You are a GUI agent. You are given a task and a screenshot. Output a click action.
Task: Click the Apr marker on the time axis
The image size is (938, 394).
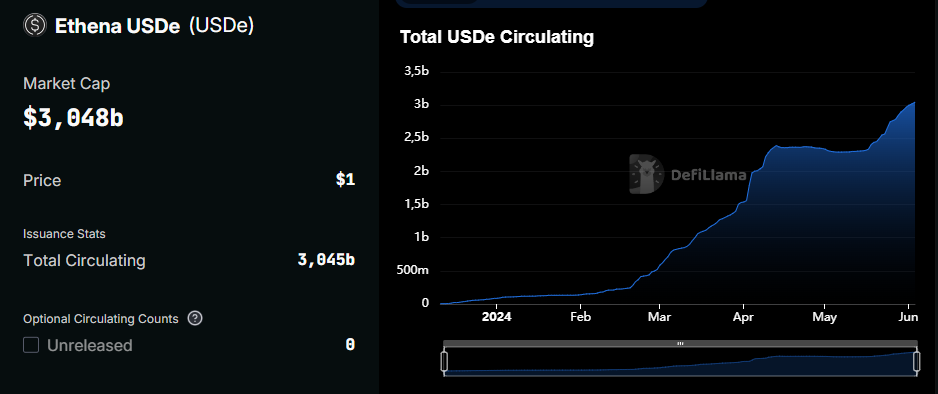click(x=743, y=317)
